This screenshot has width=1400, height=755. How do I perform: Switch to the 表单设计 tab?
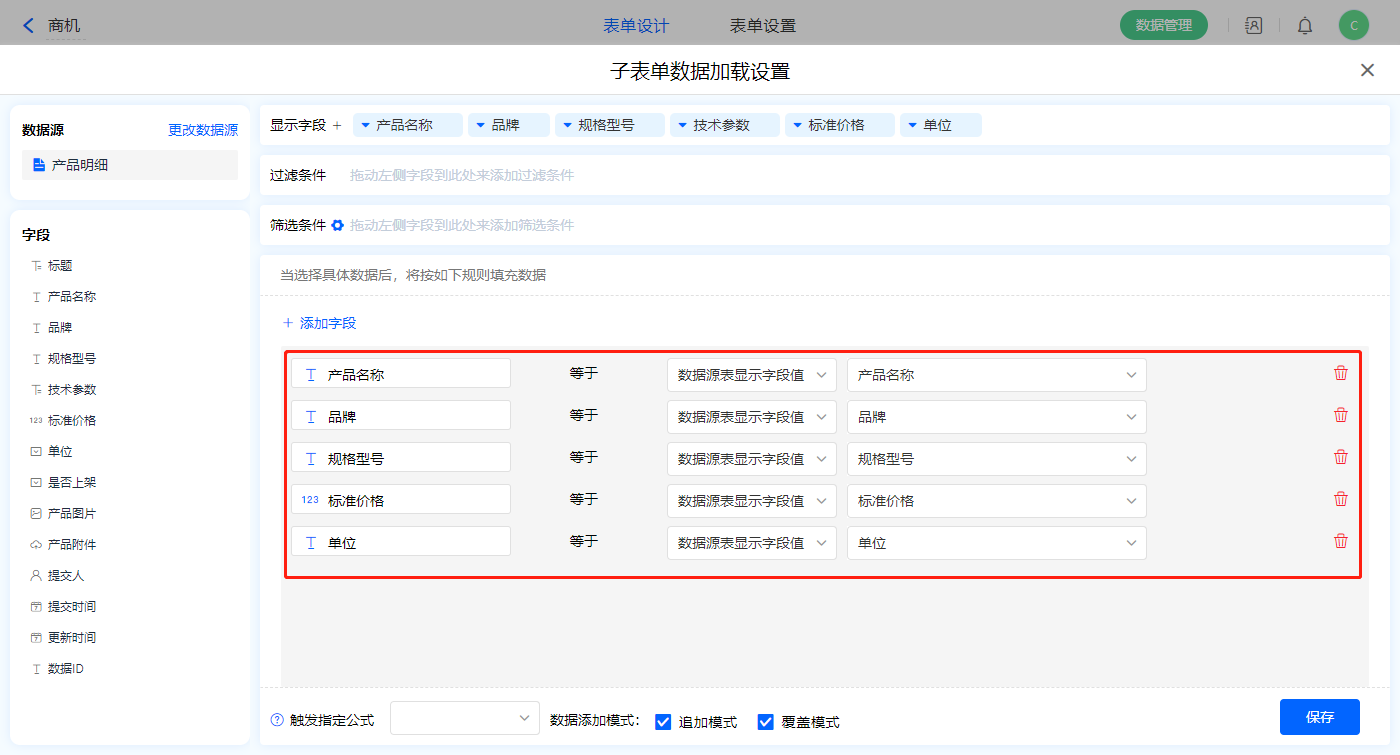tap(636, 26)
